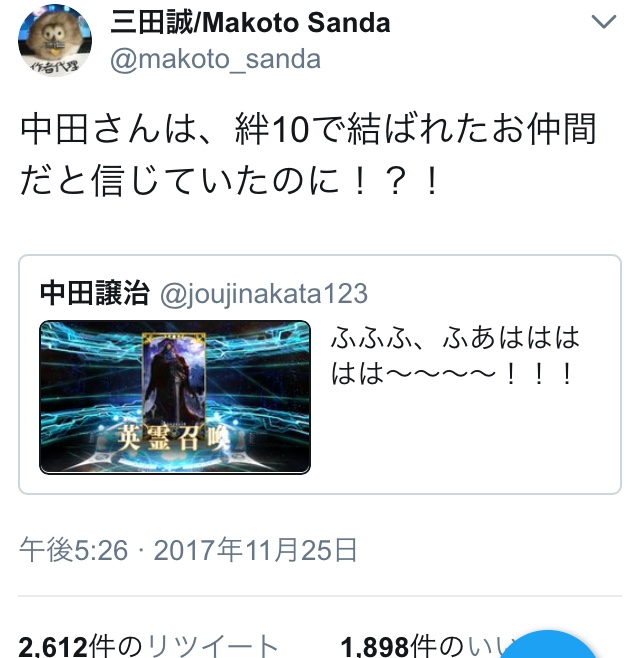The height and width of the screenshot is (658, 640).
Task: Open the 三田誠/Makoto Sanda display name
Action: click(250, 23)
